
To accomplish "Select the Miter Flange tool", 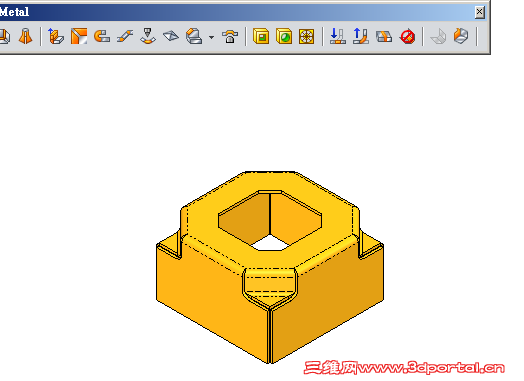I will pyautogui.click(x=79, y=36).
